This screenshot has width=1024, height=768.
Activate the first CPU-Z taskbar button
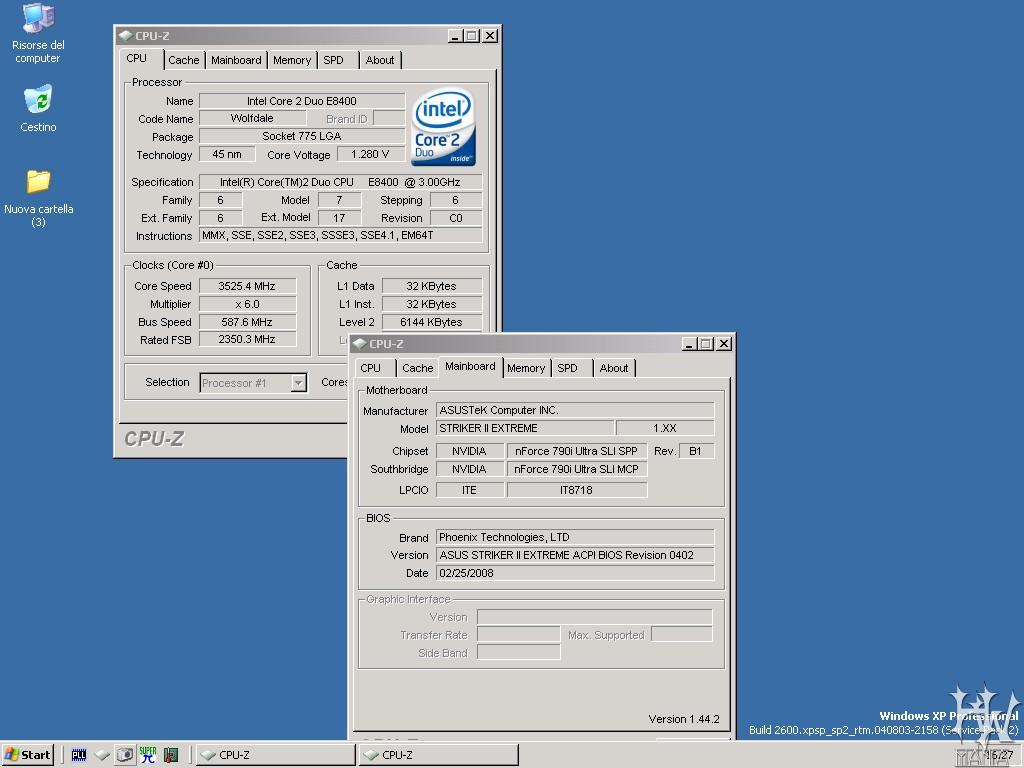point(276,755)
